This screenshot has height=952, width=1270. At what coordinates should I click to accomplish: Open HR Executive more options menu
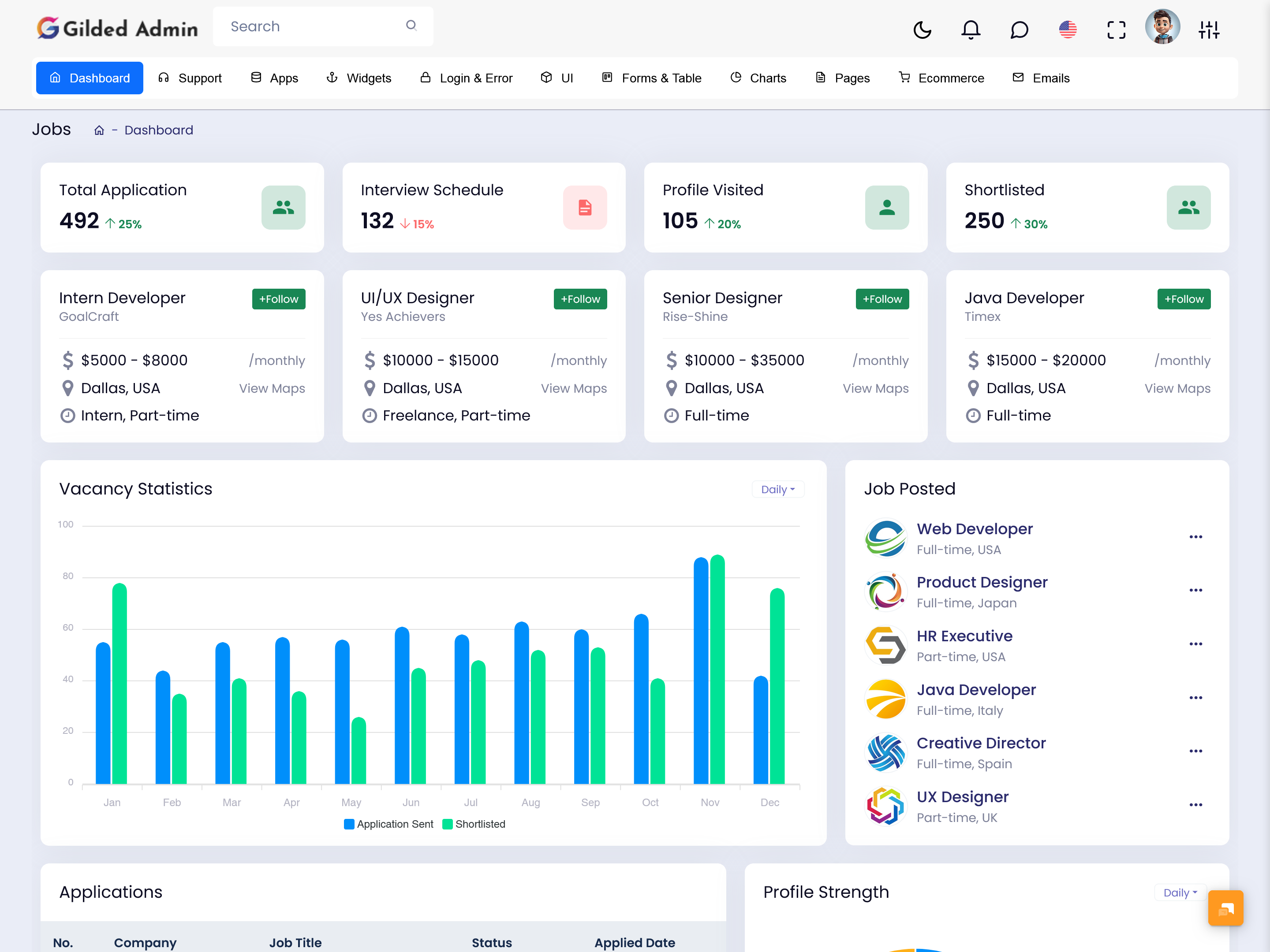click(x=1195, y=644)
